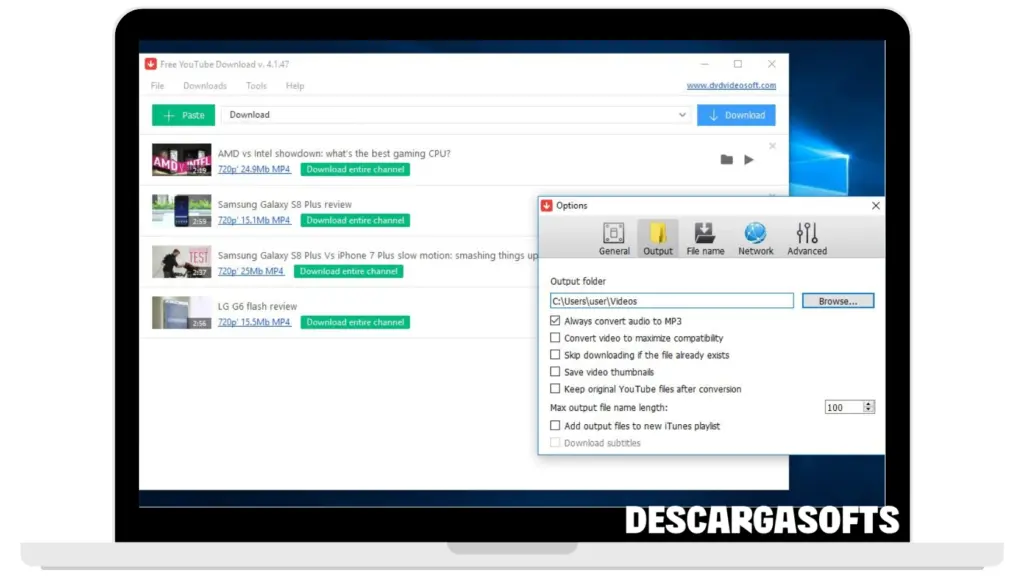Click the Output folder path field
Screen dimensions: 1024x576
[x=671, y=300]
